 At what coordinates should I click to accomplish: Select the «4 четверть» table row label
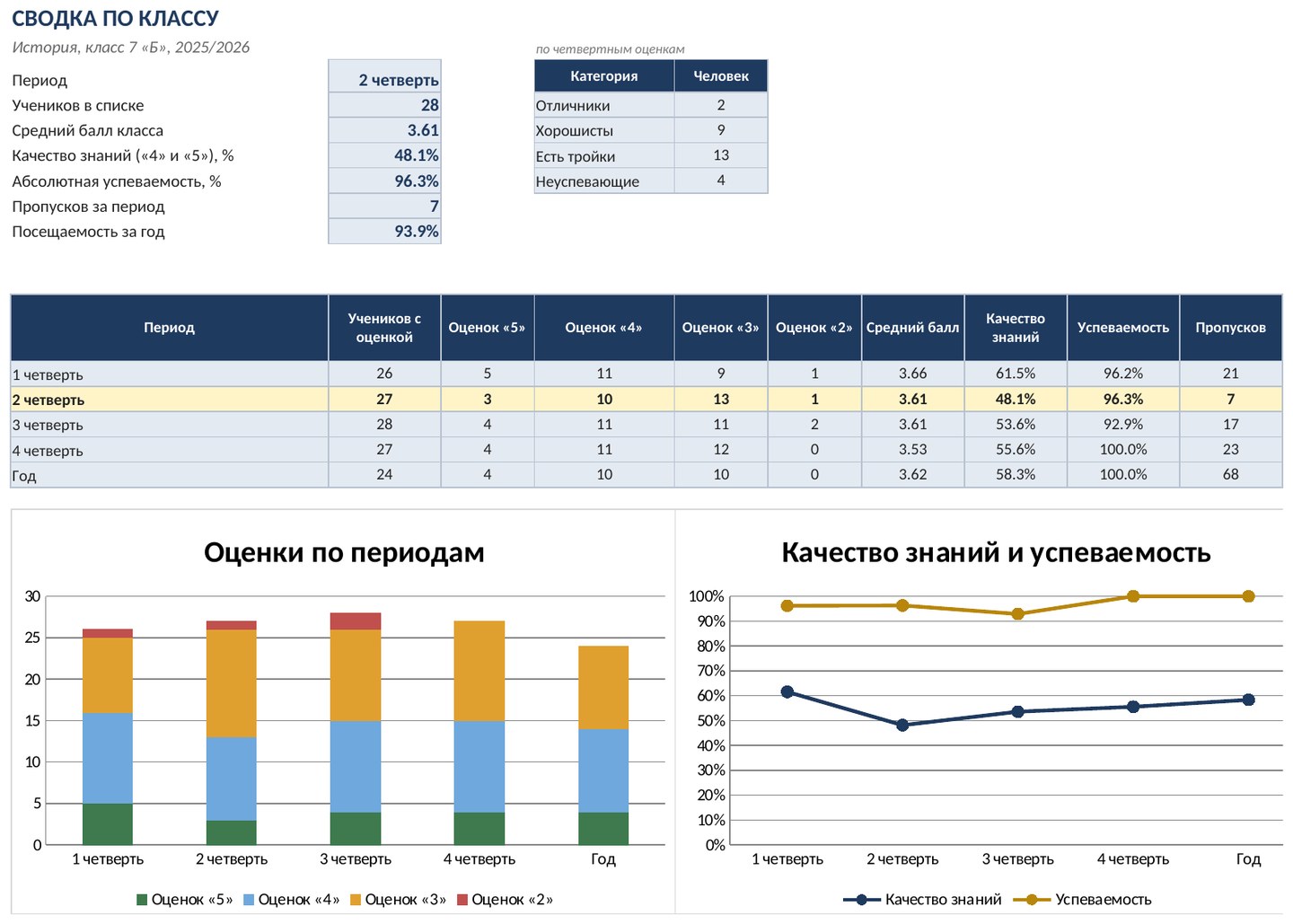point(48,451)
